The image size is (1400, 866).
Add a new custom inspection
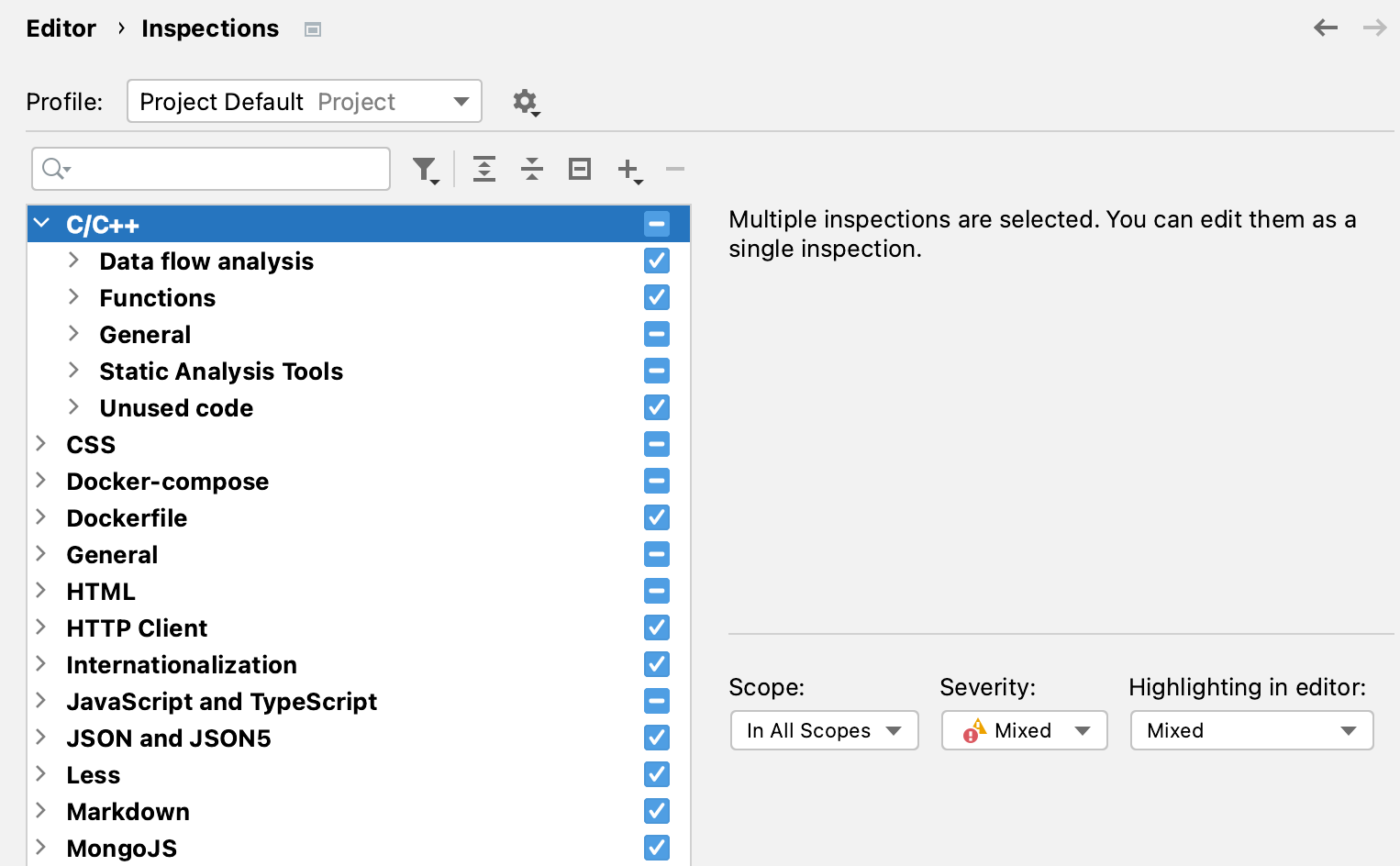point(628,169)
